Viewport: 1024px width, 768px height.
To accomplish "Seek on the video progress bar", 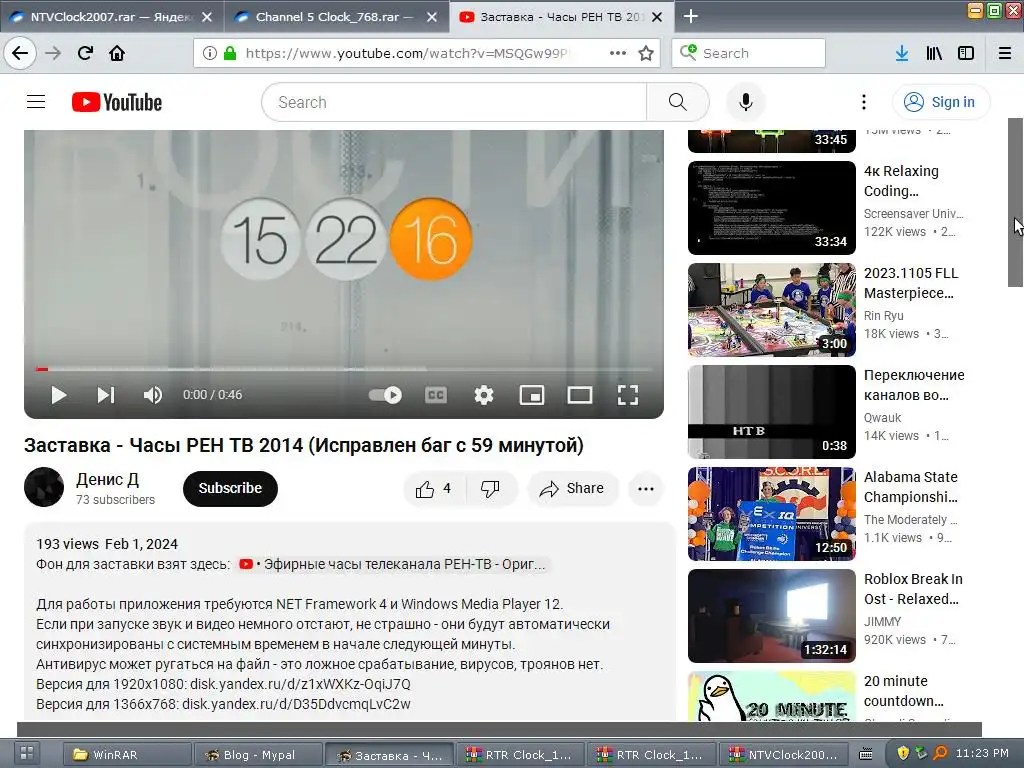I will 344,369.
